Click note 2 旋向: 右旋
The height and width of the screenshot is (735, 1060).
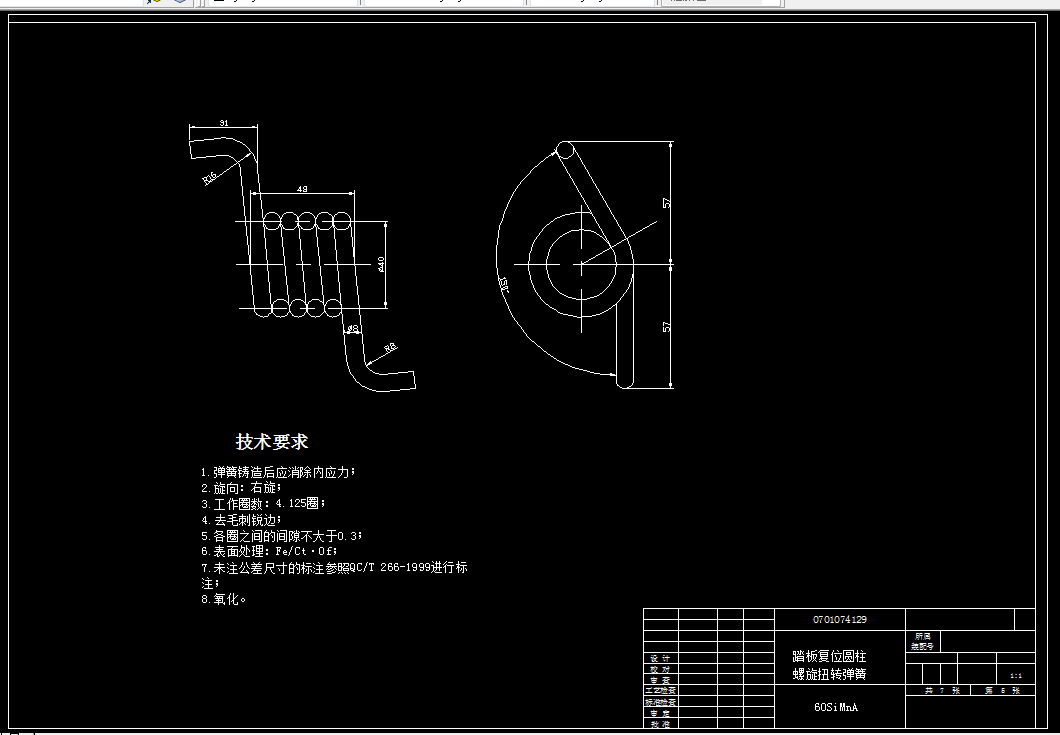click(241, 488)
